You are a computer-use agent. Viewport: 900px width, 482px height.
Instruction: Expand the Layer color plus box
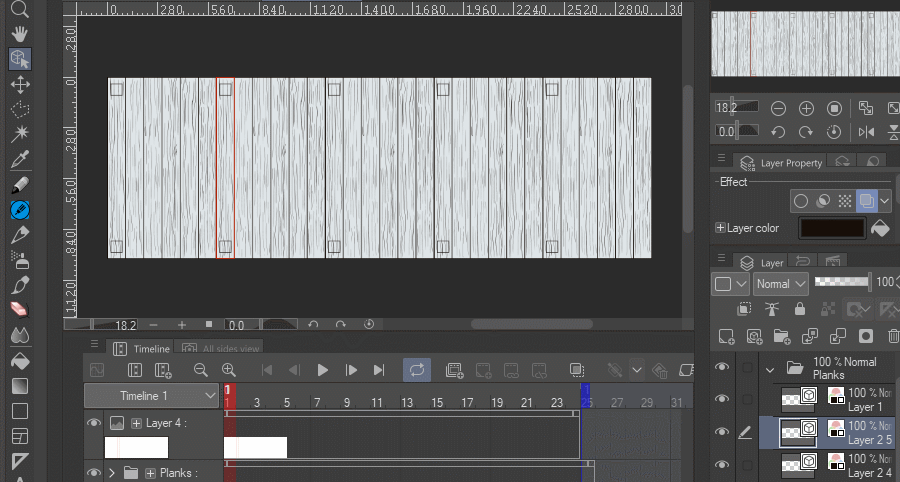click(720, 228)
